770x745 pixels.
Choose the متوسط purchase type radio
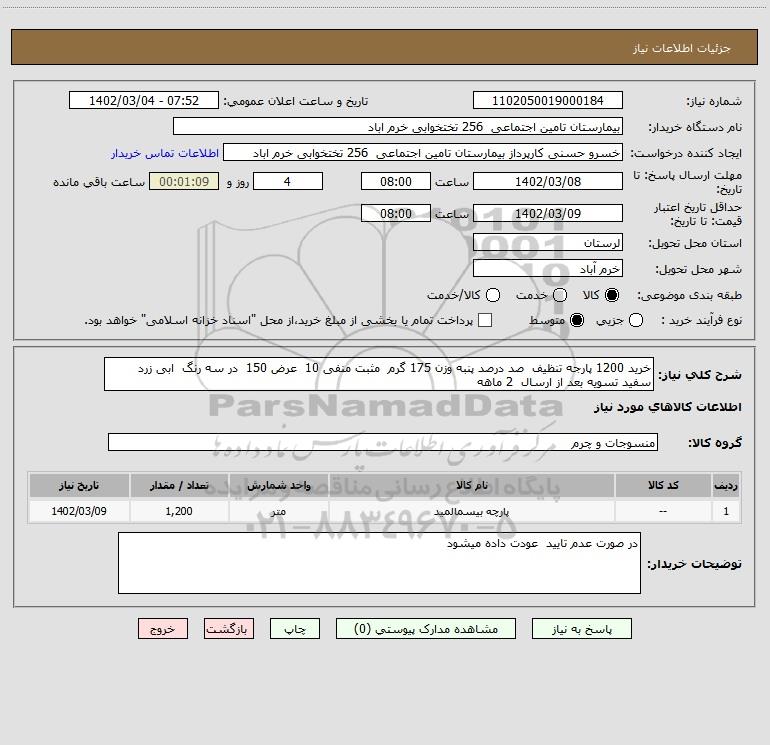point(577,320)
